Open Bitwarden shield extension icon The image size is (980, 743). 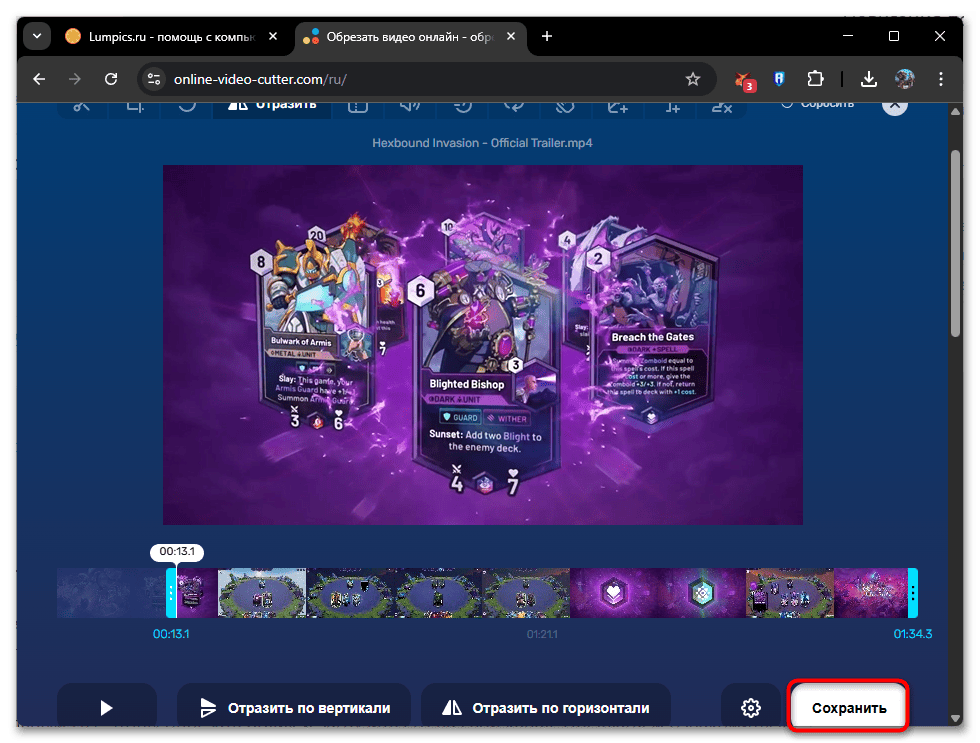pos(779,79)
